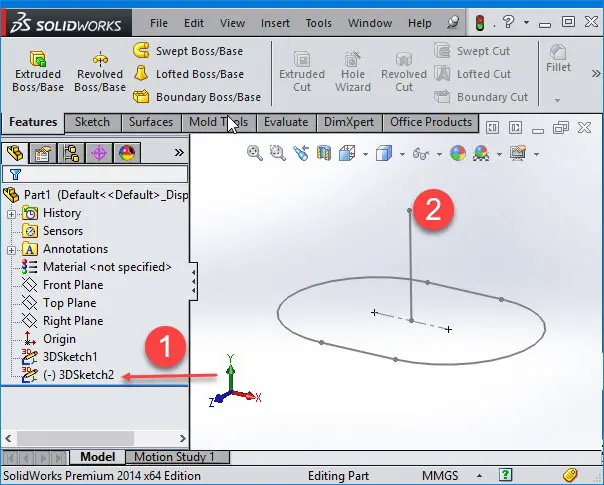Click the Zoom to Fit icon
Viewport: 604px width, 485px height.
pyautogui.click(x=255, y=153)
